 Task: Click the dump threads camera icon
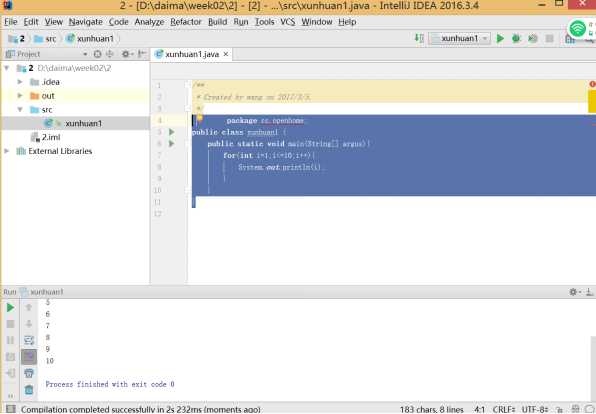(10, 357)
